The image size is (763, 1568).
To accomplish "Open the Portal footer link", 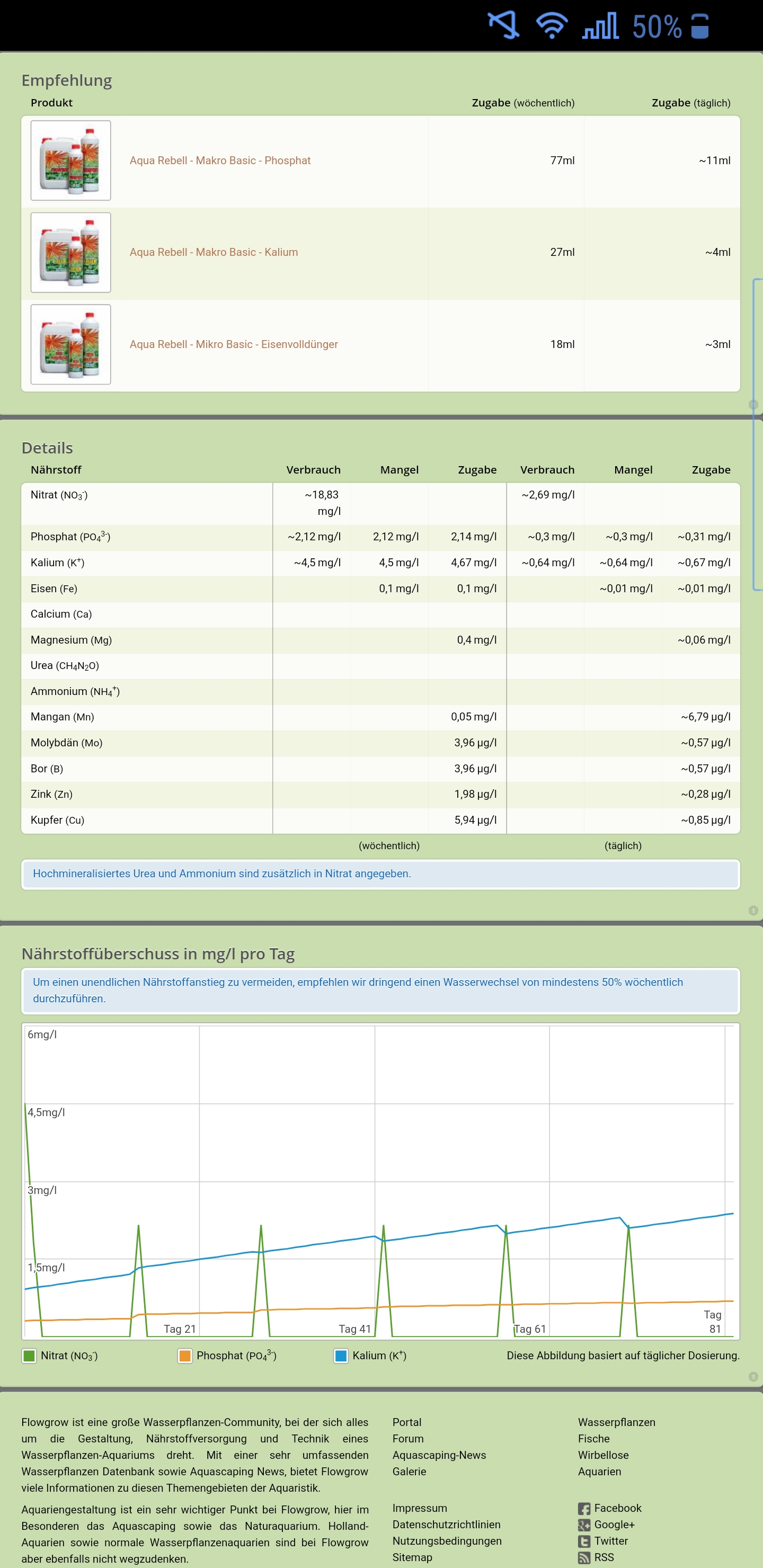I will click(407, 1422).
